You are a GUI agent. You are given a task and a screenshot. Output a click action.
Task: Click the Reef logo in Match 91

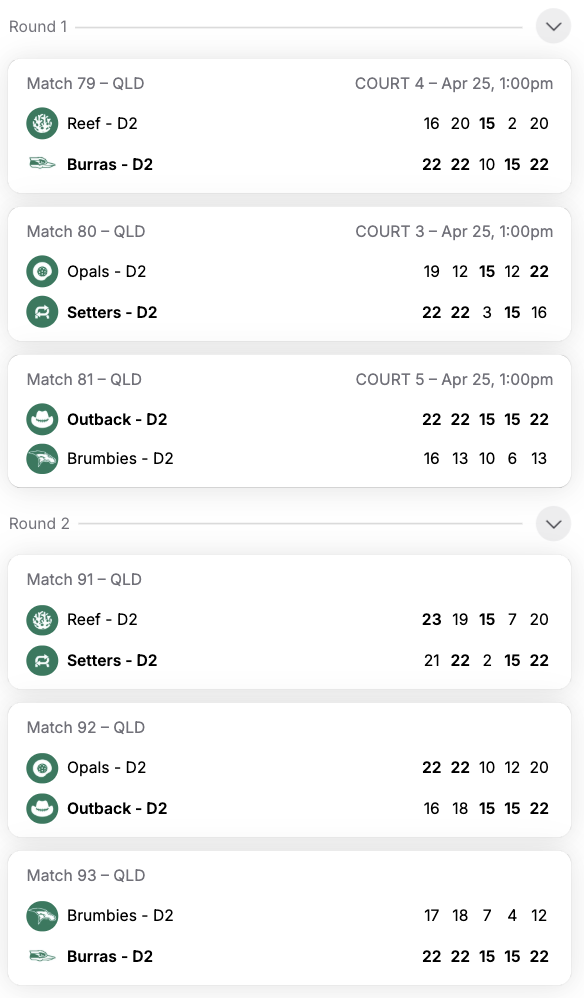click(42, 620)
